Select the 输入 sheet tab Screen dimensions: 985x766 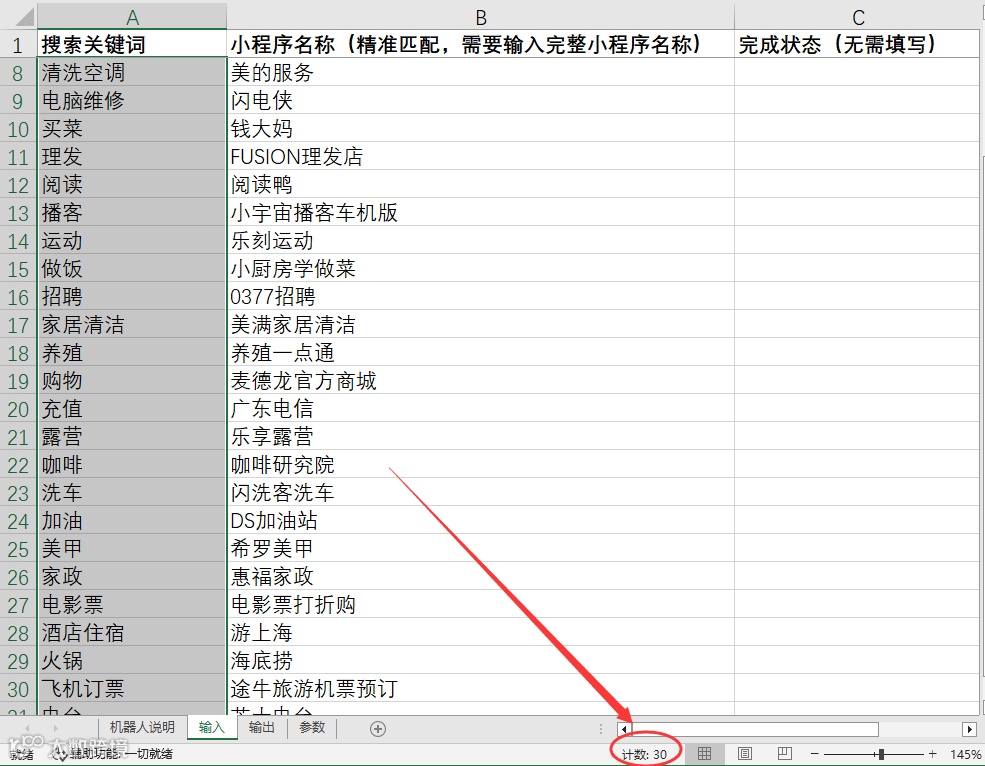pos(212,728)
